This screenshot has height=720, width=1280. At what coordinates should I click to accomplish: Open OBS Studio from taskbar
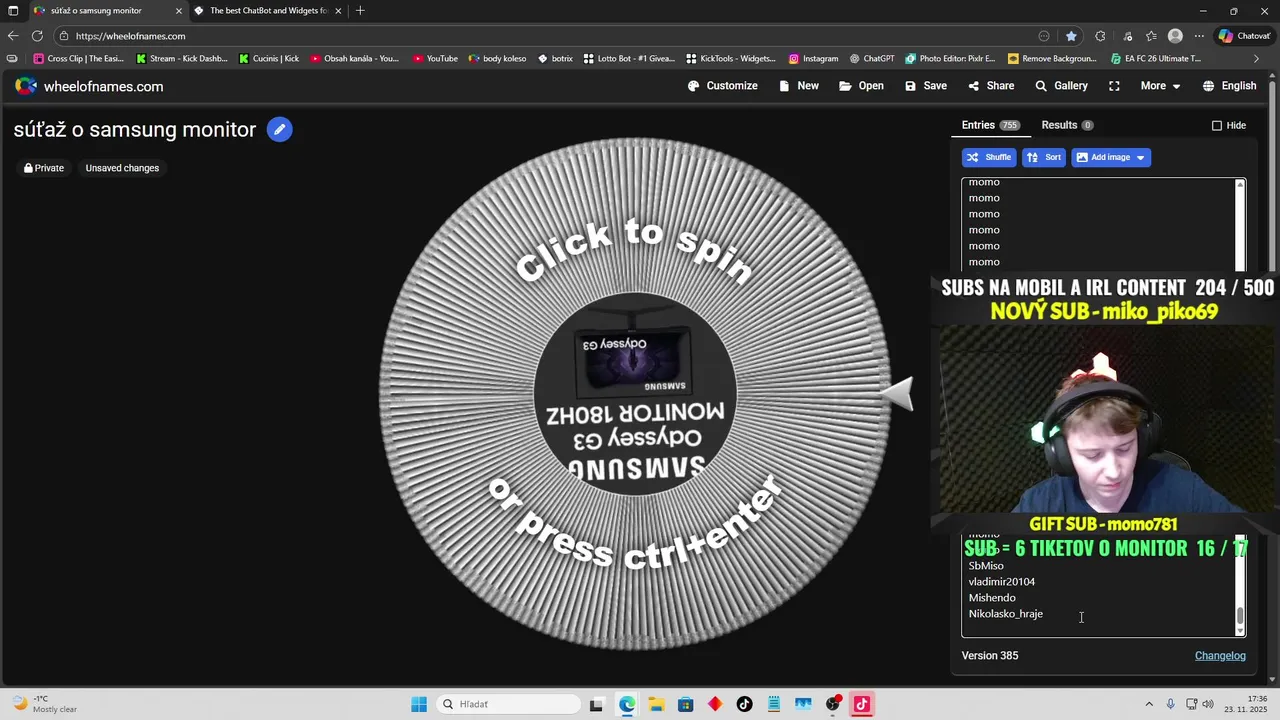click(x=833, y=704)
